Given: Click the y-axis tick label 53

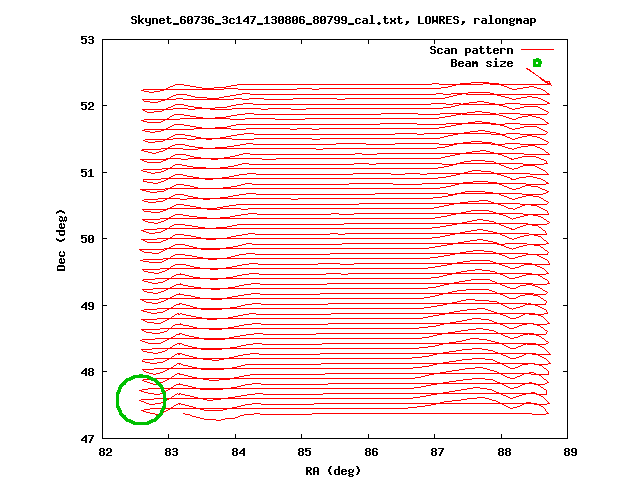Looking at the screenshot, I should pyautogui.click(x=87, y=40).
